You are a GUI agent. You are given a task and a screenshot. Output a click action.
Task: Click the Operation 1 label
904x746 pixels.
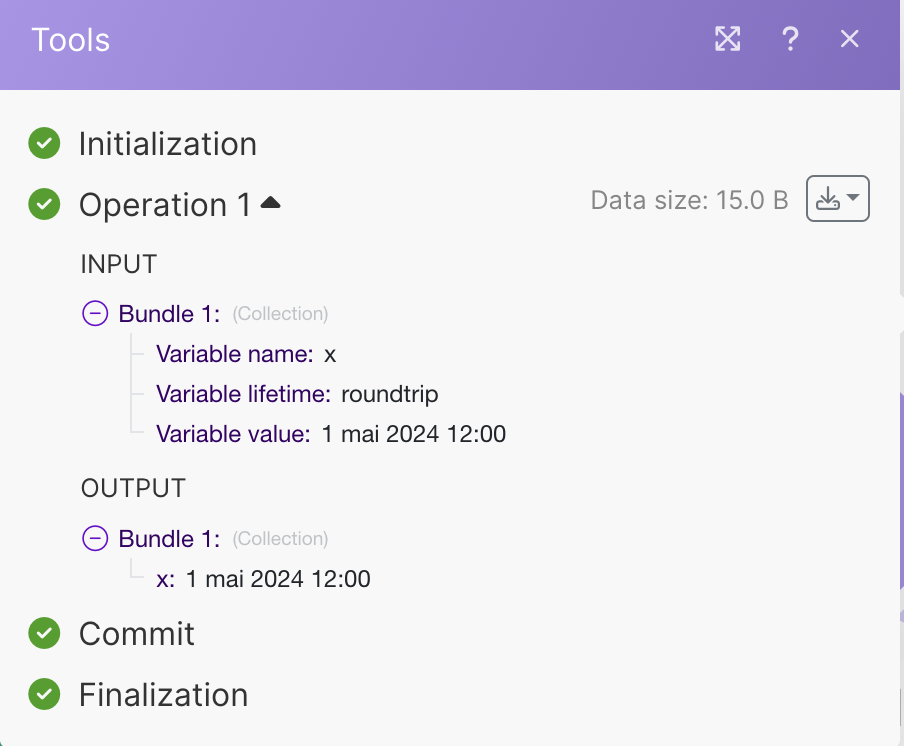165,205
